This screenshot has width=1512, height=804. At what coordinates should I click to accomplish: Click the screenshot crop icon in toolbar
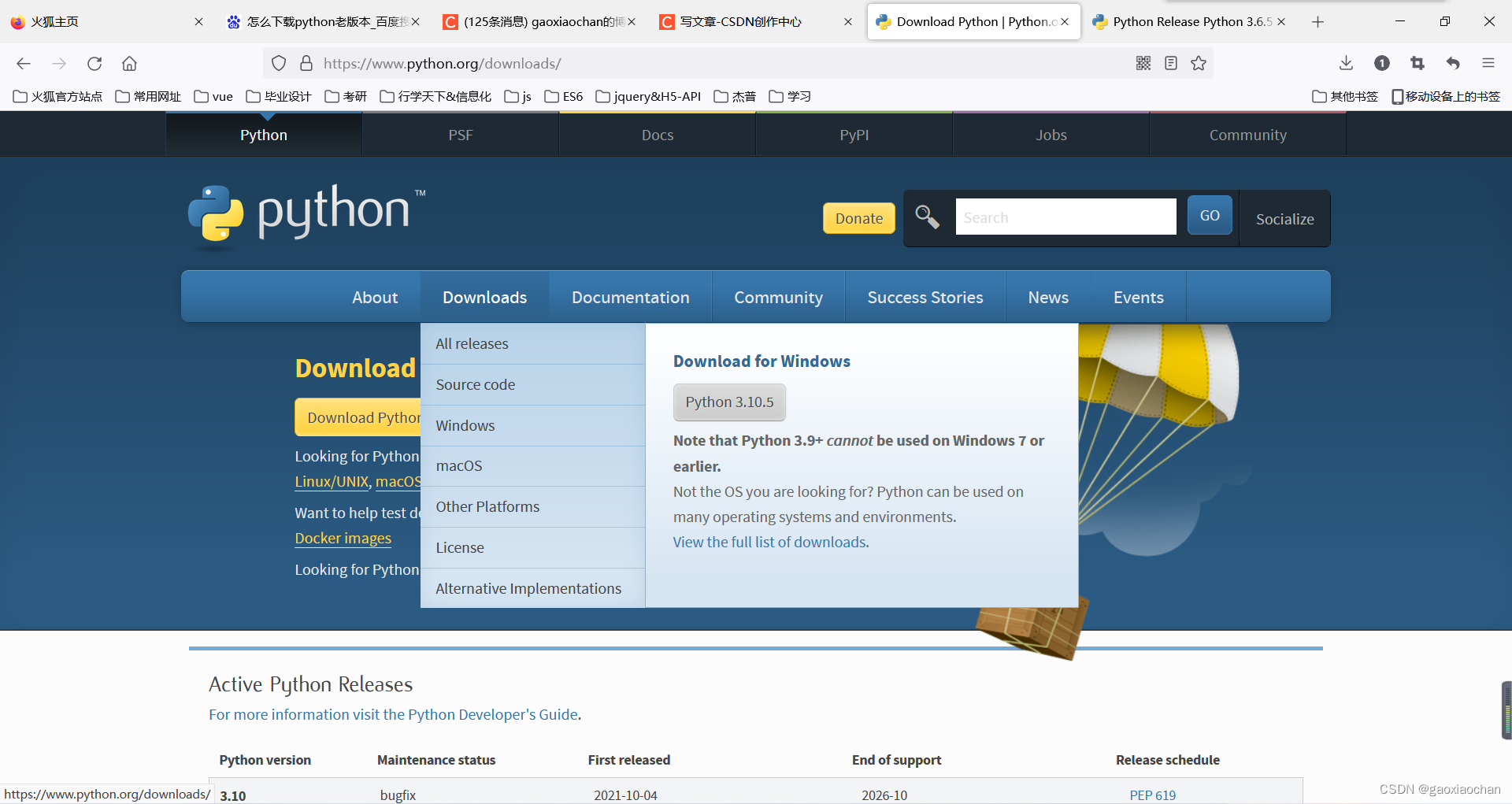point(1417,63)
